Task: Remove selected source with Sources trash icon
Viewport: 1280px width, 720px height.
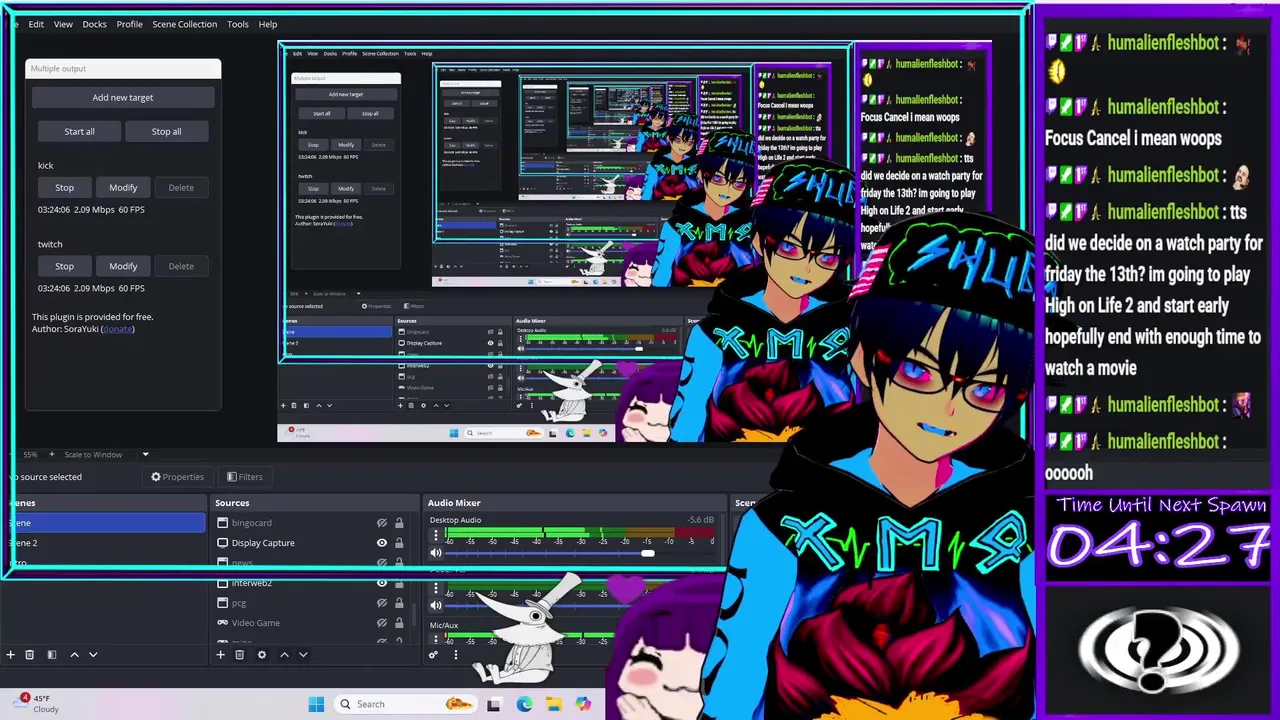Action: click(239, 655)
